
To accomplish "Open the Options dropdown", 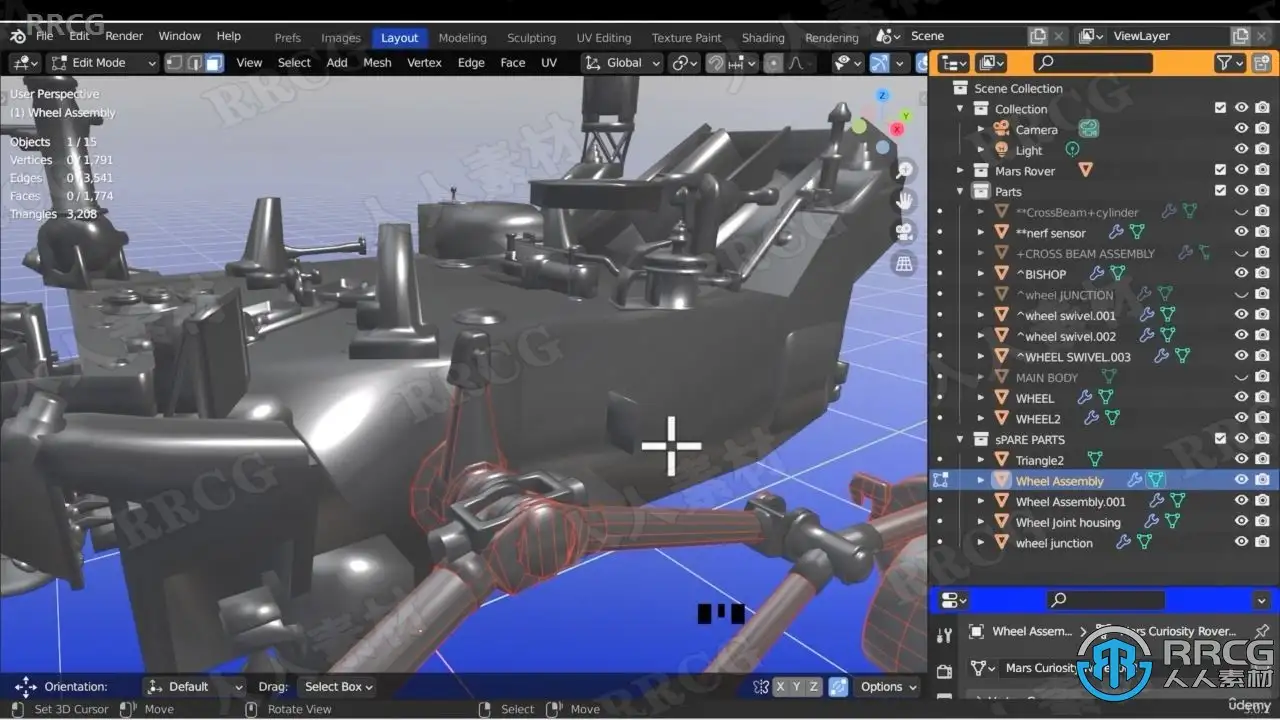I will tap(888, 687).
